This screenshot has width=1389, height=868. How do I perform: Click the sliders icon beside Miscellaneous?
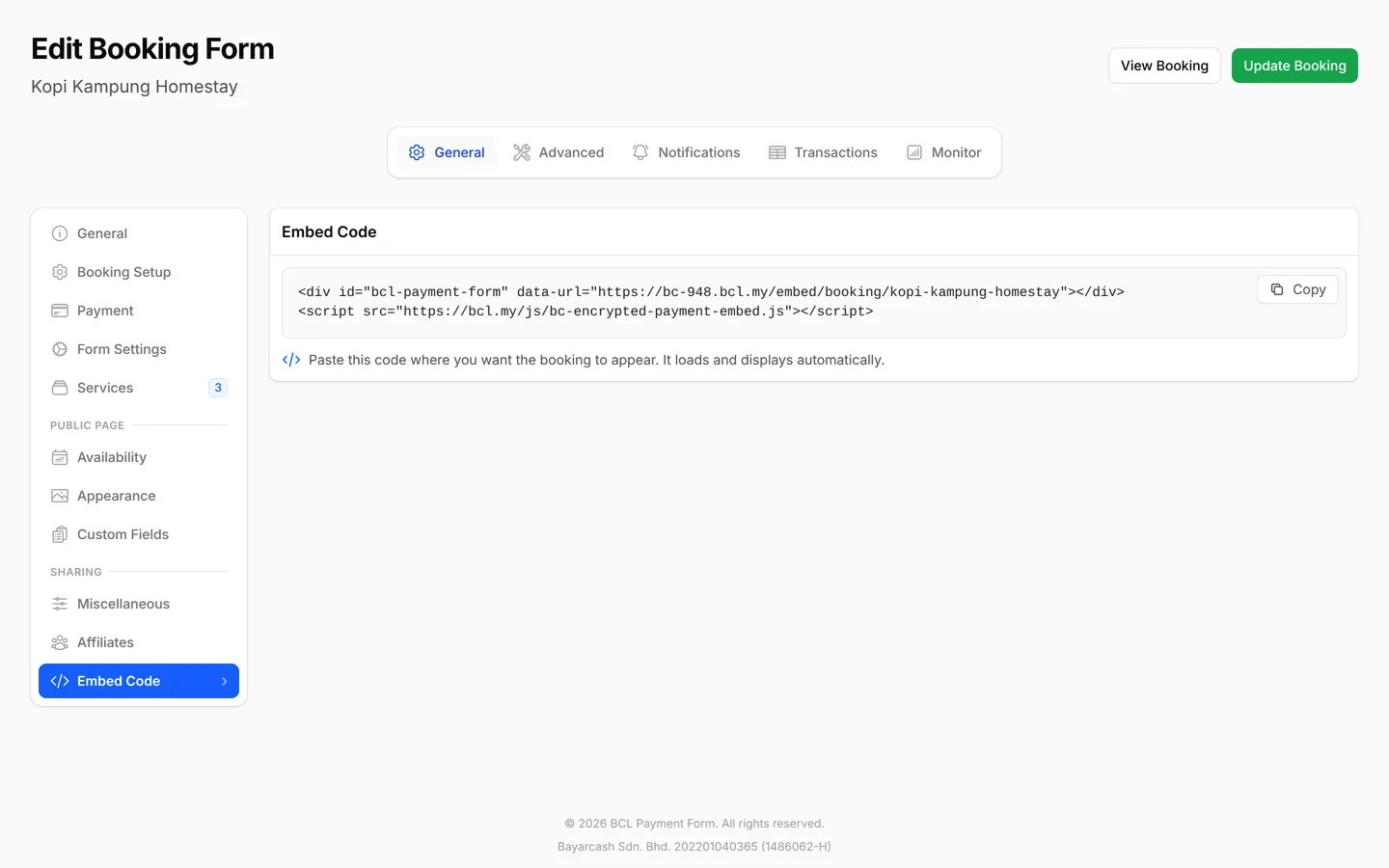[x=60, y=604]
